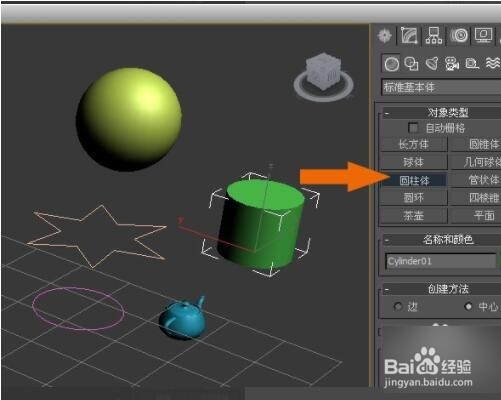
Task: Select the 边 radio button
Action: coord(398,306)
